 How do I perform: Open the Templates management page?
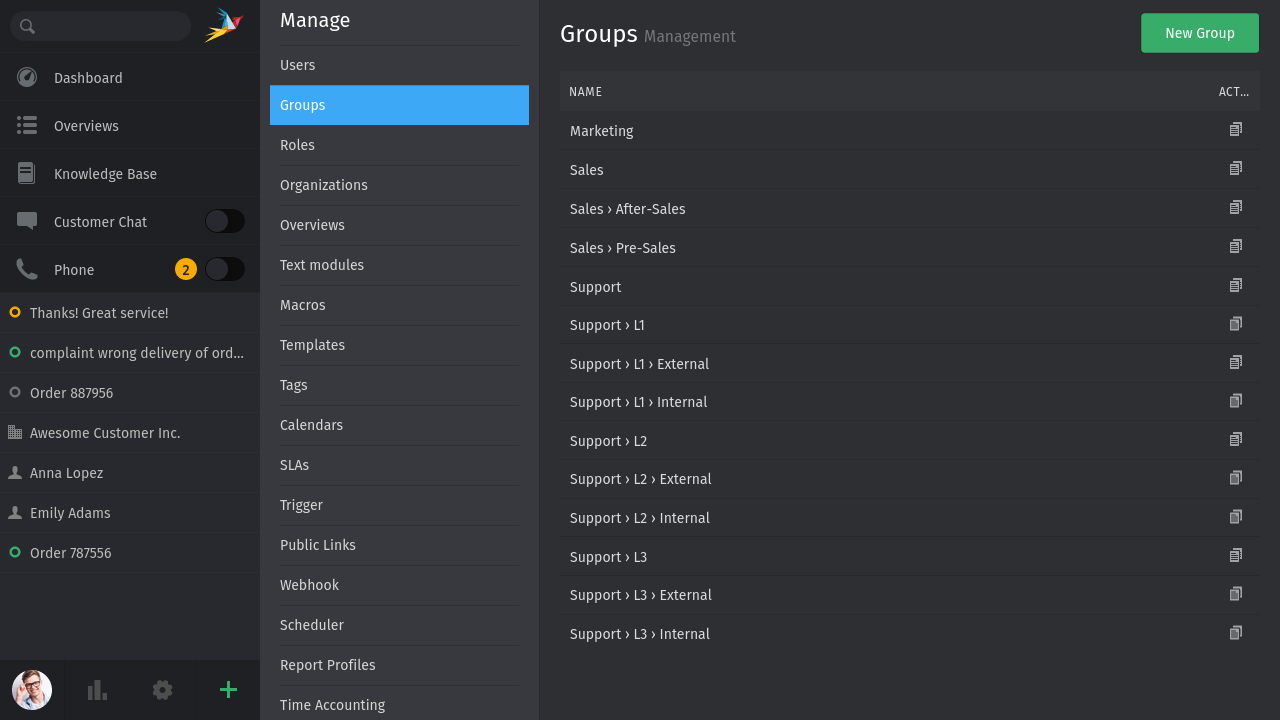(312, 345)
